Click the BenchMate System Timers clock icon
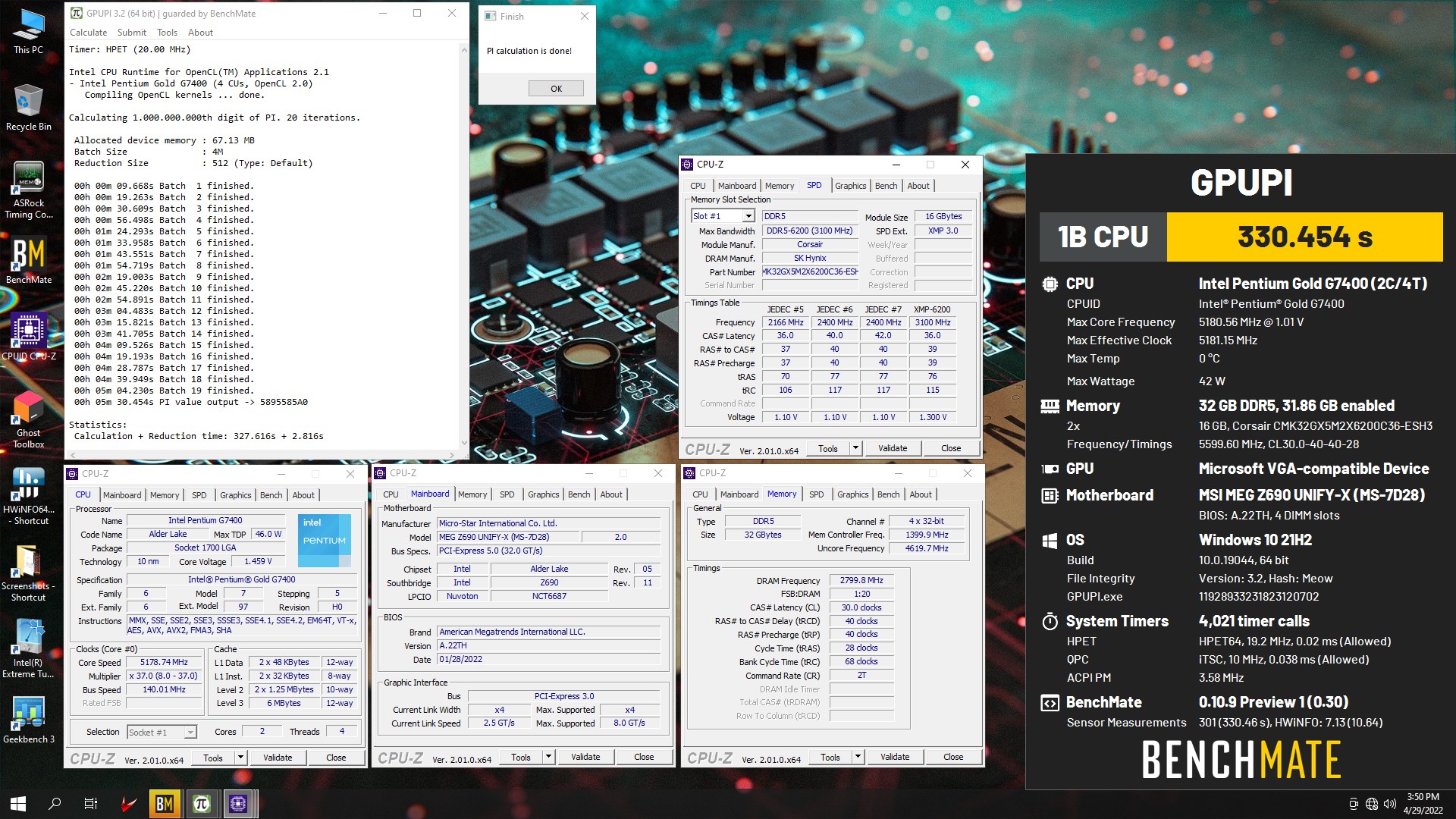This screenshot has width=1456, height=819. 1050,622
